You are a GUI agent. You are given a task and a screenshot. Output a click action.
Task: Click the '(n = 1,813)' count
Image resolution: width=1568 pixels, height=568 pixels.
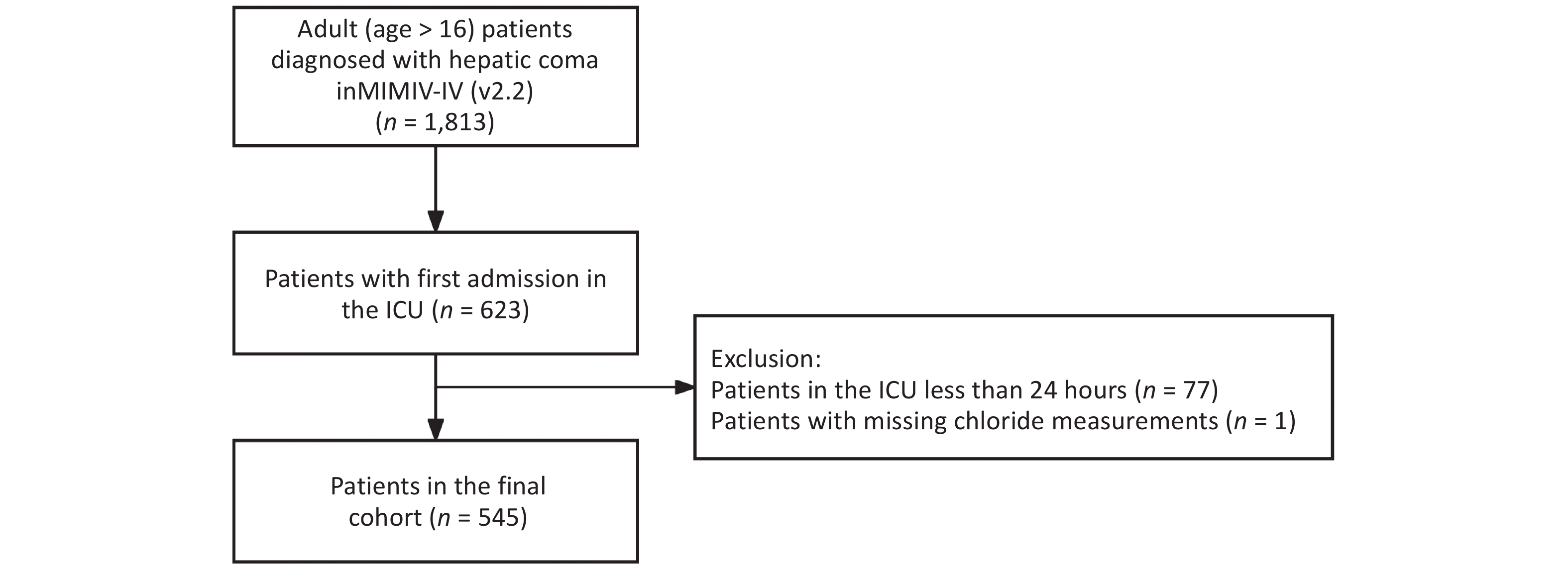tap(435, 122)
